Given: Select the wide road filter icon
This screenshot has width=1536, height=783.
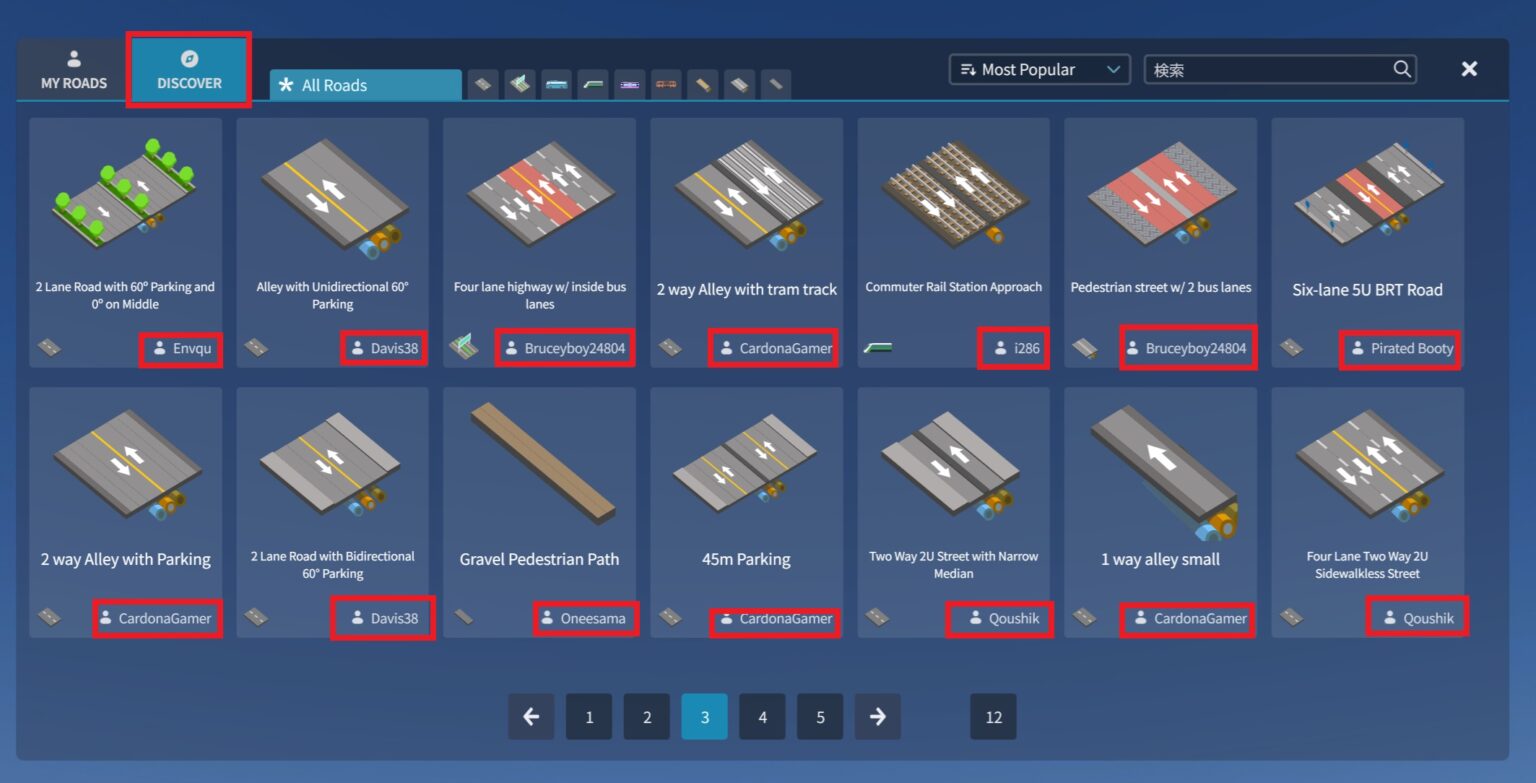Looking at the screenshot, I should [738, 84].
